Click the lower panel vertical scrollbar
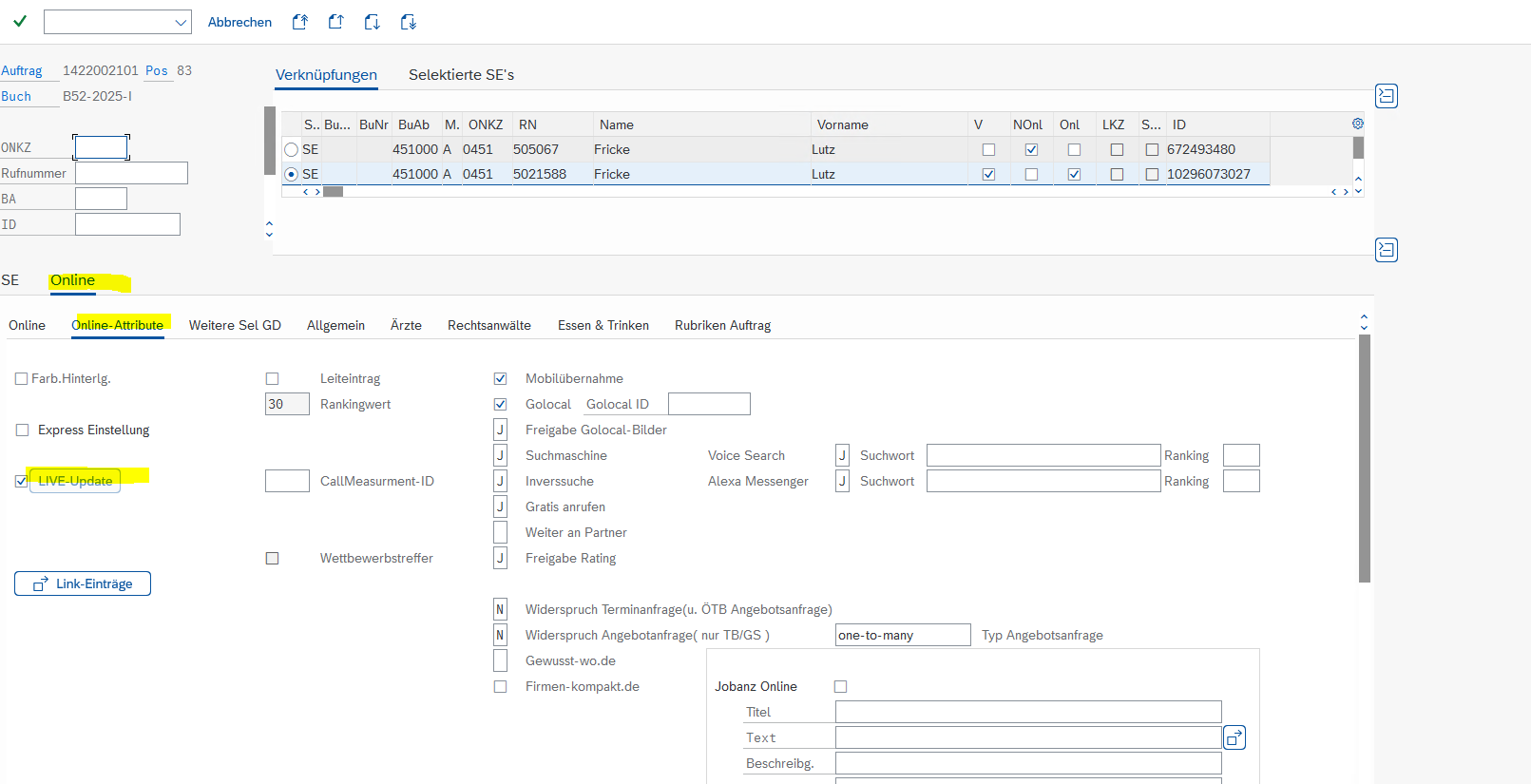Screen dimensions: 1531x784 click(1365, 458)
